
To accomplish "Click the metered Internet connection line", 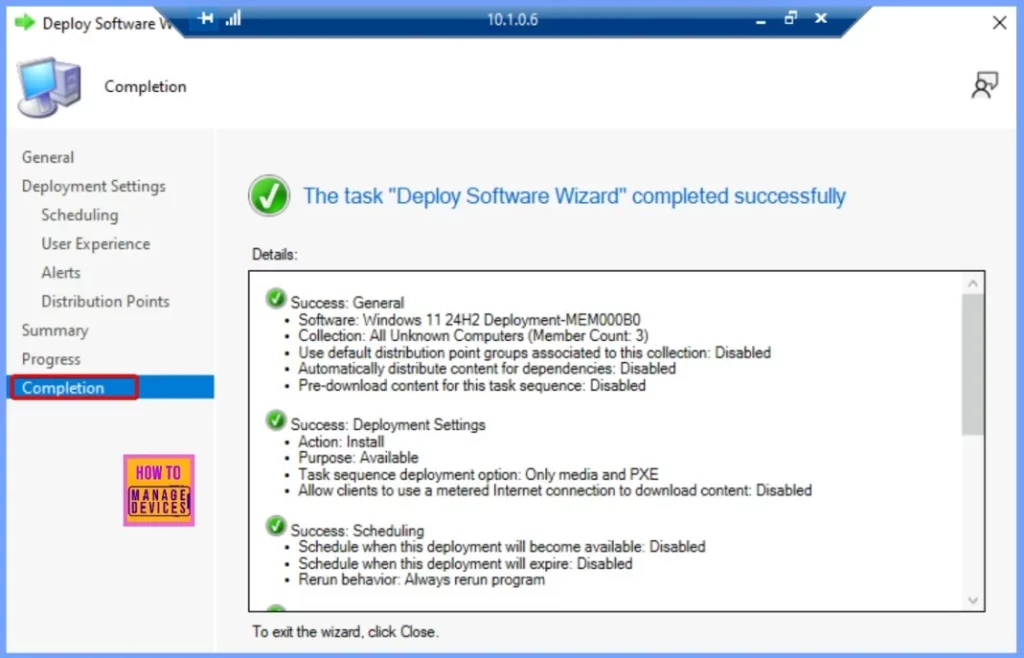I will tap(555, 490).
